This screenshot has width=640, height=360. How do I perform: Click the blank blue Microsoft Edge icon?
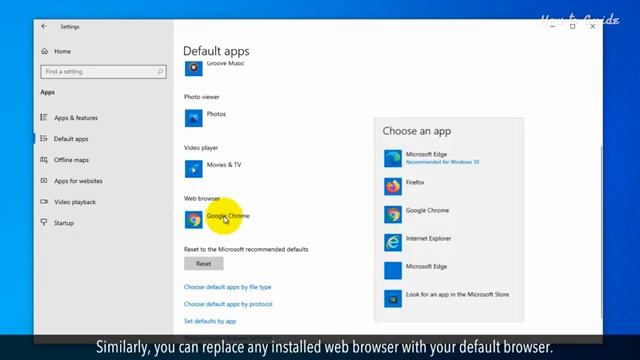pos(393,271)
